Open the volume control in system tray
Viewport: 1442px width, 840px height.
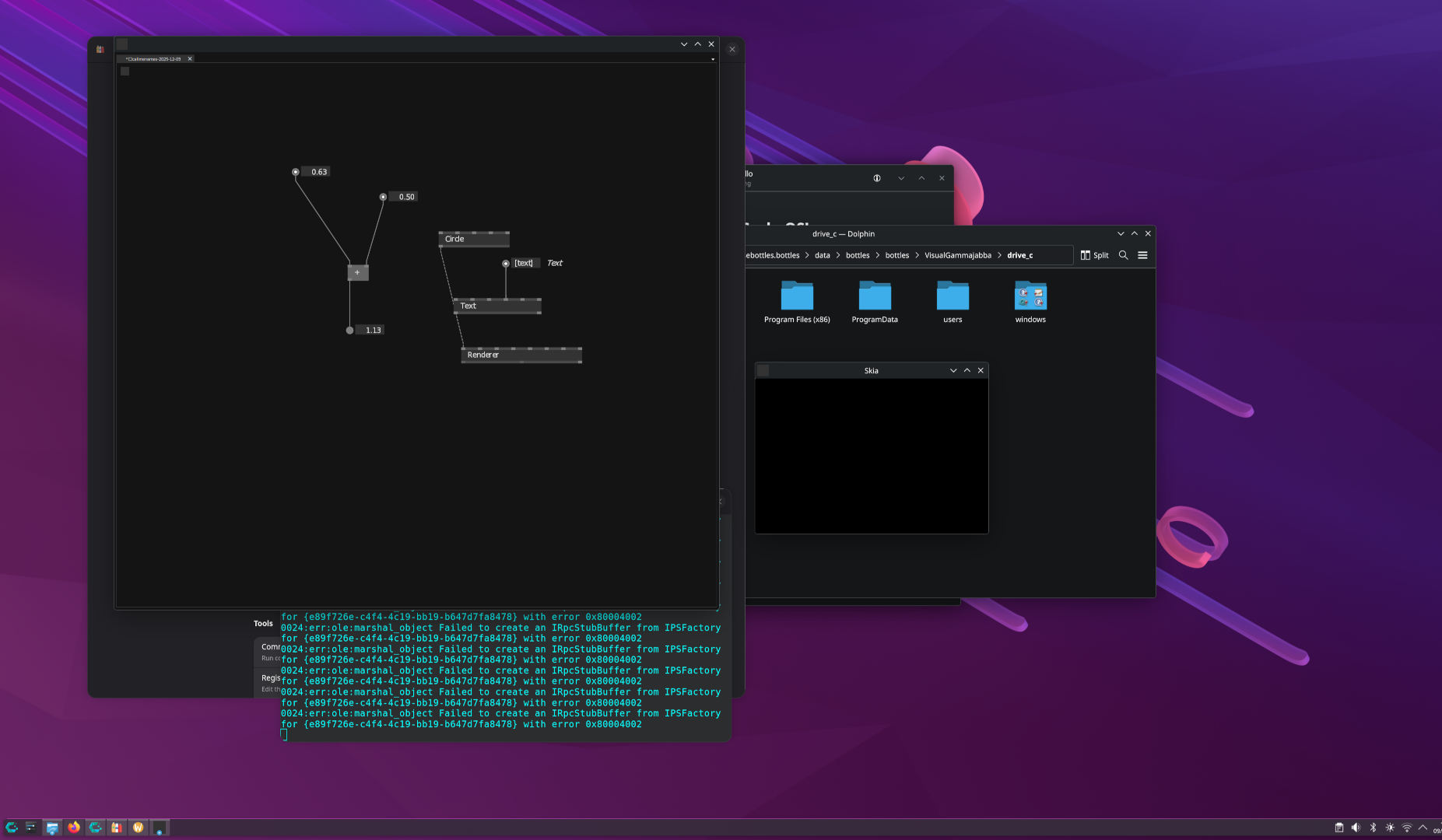tap(1356, 828)
